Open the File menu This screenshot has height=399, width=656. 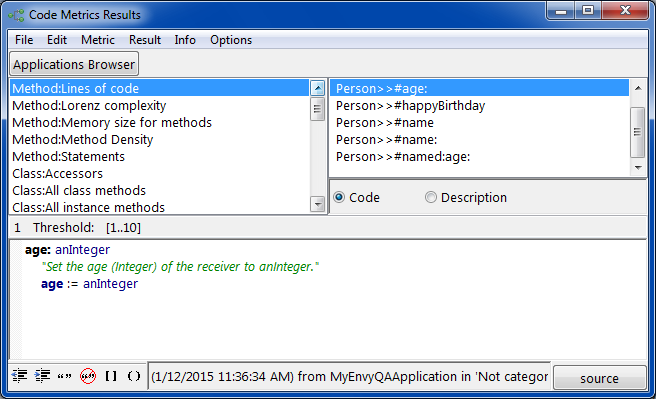click(24, 40)
